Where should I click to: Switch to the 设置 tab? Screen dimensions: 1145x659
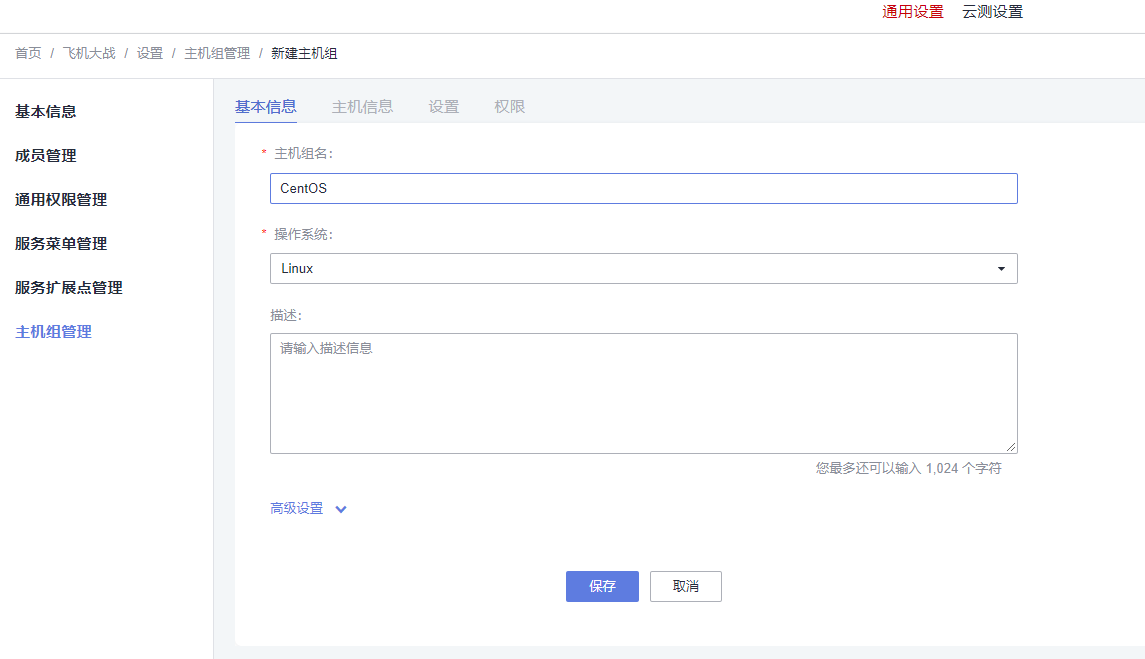tap(443, 107)
